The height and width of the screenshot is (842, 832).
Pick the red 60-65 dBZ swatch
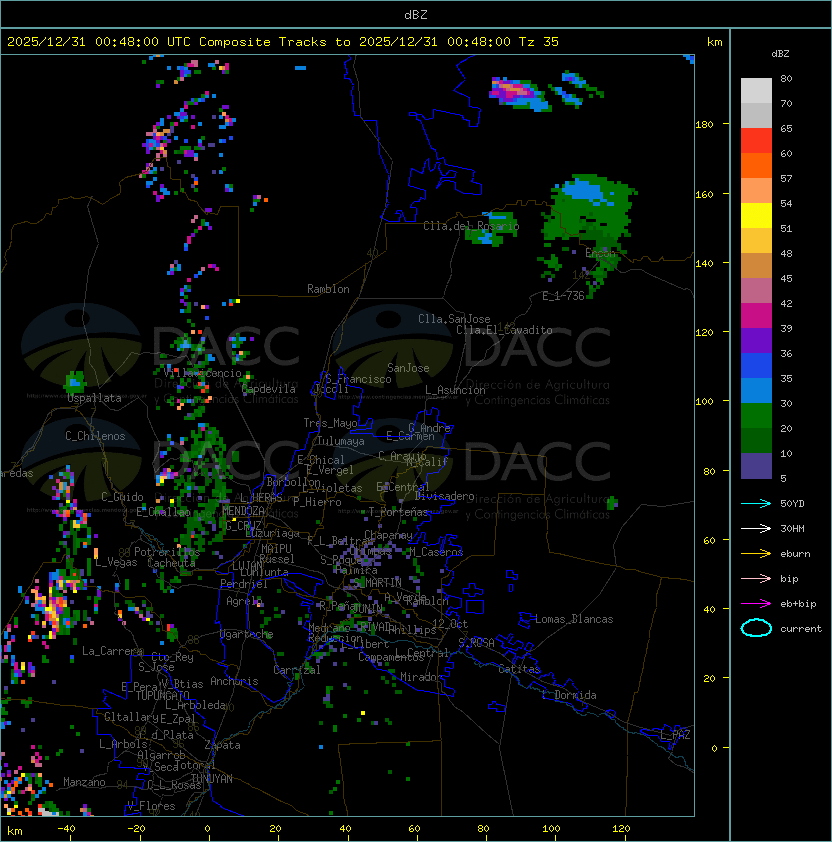coord(756,141)
